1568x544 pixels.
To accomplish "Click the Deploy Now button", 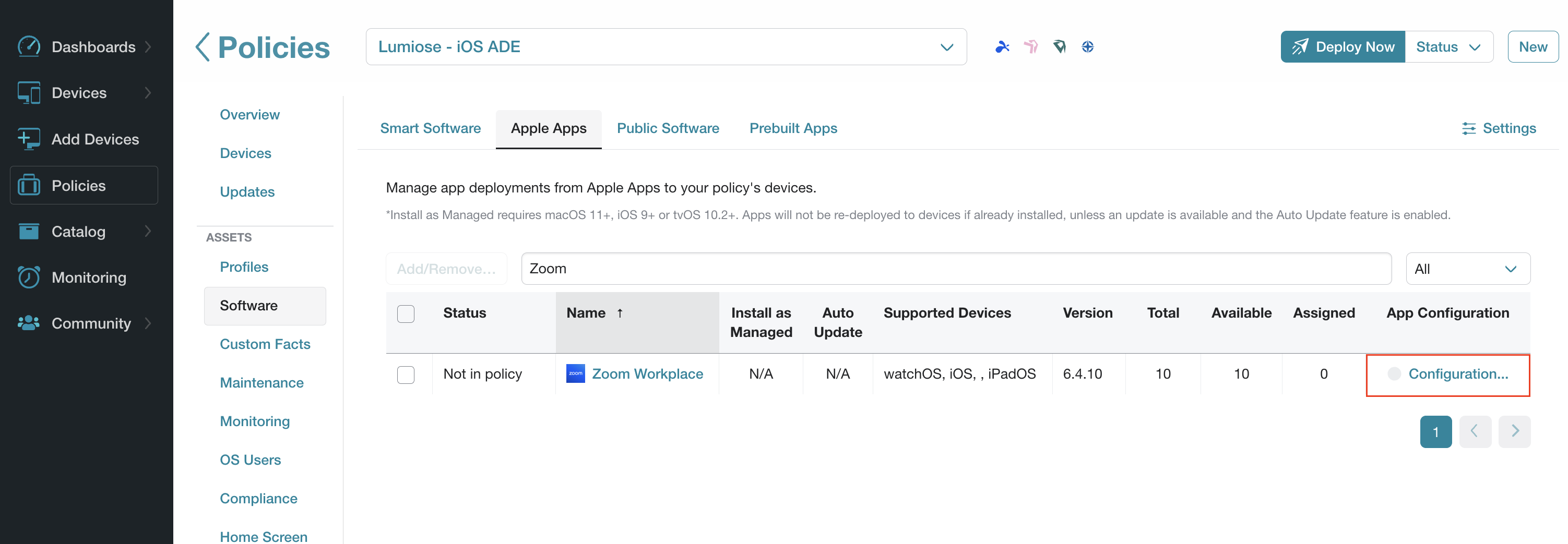I will point(1342,47).
